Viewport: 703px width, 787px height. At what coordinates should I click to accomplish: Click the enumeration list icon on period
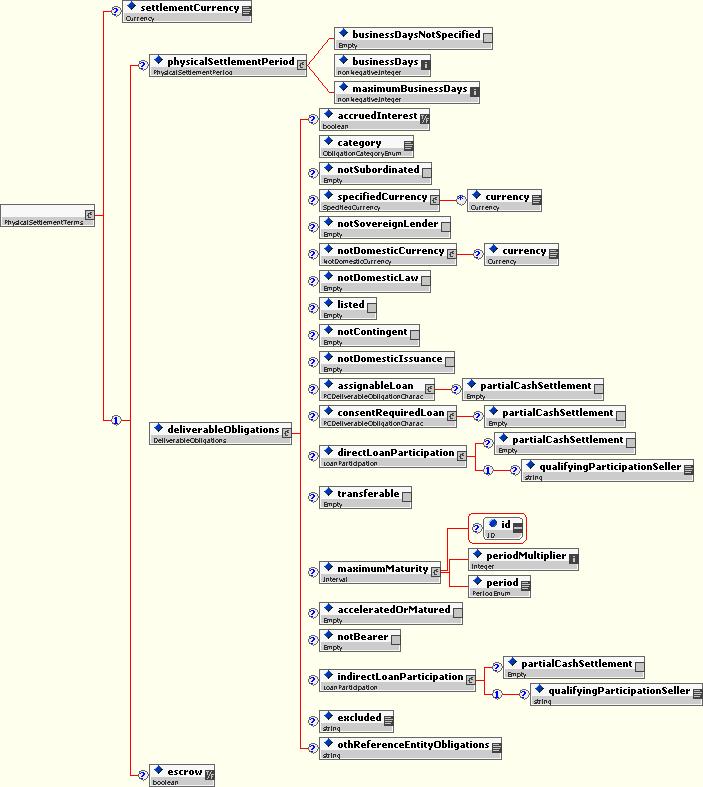525,586
